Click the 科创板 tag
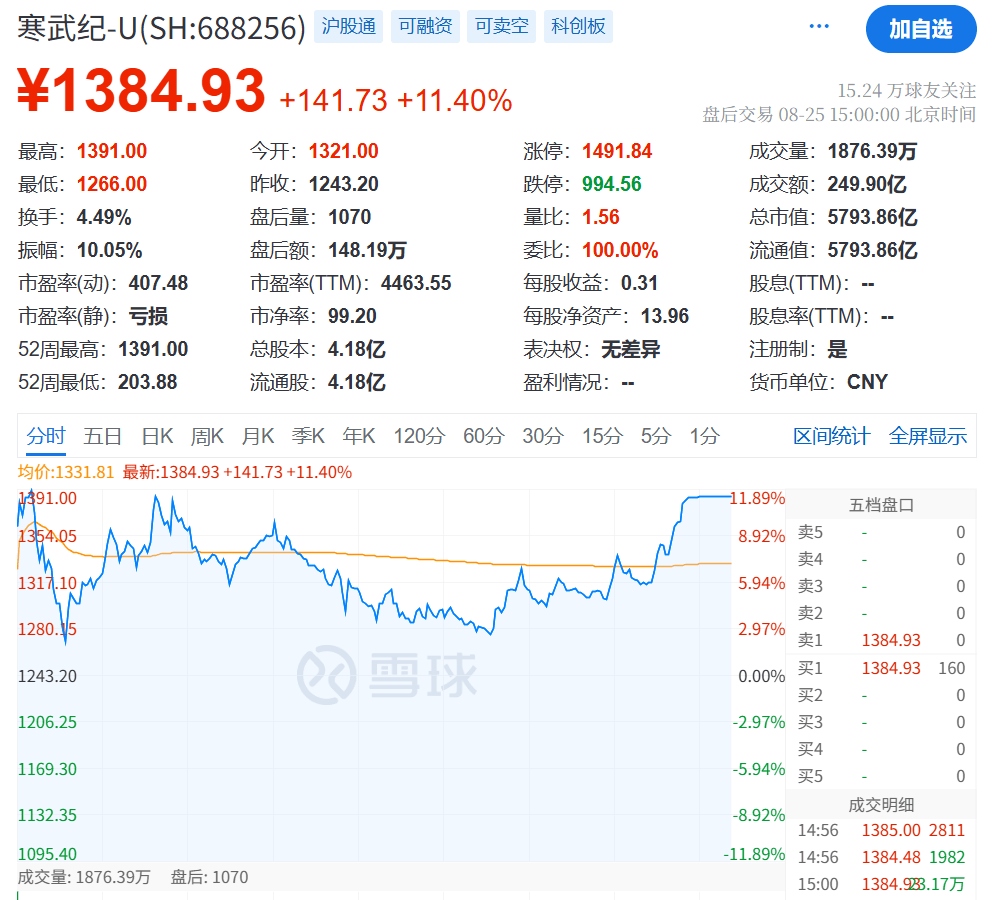This screenshot has width=1002, height=900. (x=578, y=26)
